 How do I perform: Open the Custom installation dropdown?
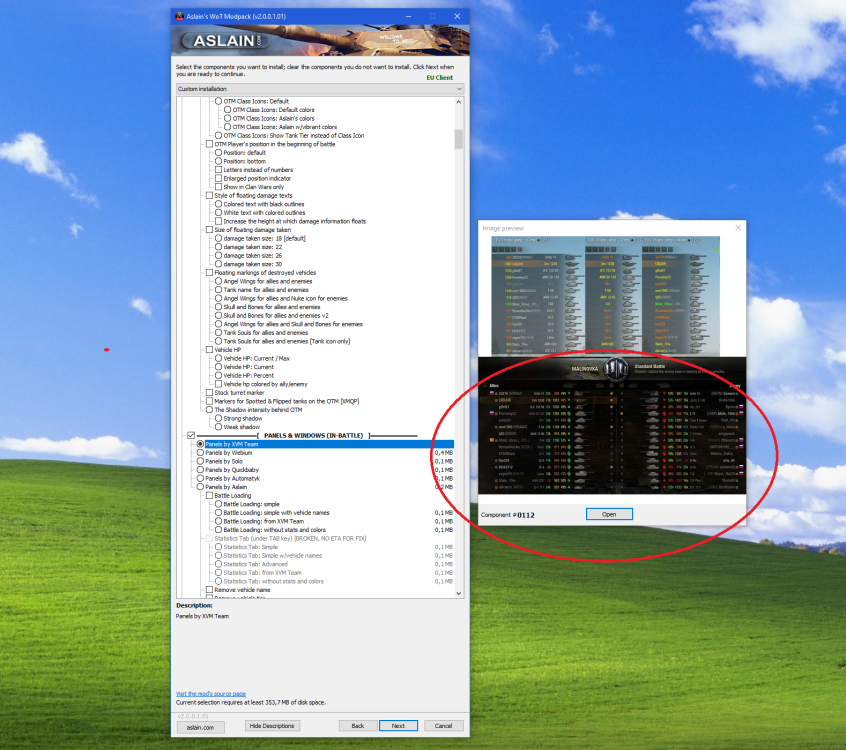[320, 88]
